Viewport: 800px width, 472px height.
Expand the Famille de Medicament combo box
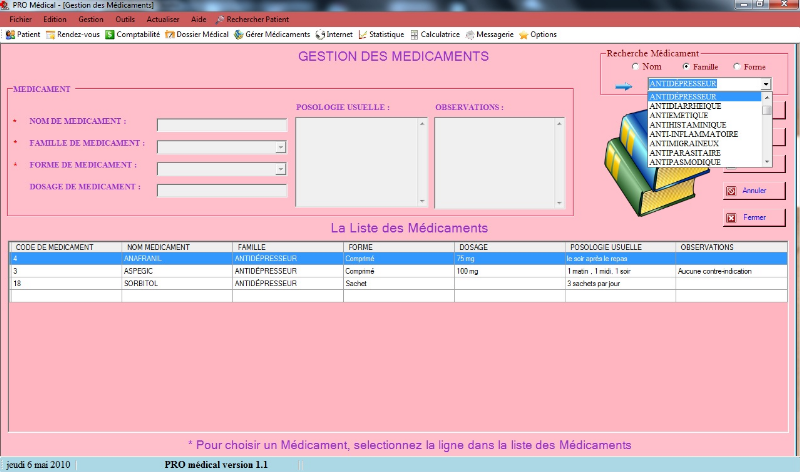[x=281, y=147]
